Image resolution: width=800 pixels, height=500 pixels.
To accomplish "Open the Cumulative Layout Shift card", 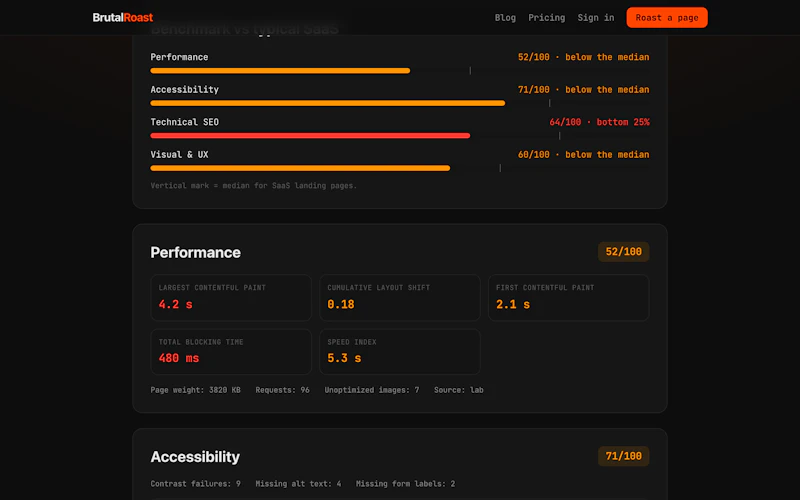I will click(x=399, y=297).
